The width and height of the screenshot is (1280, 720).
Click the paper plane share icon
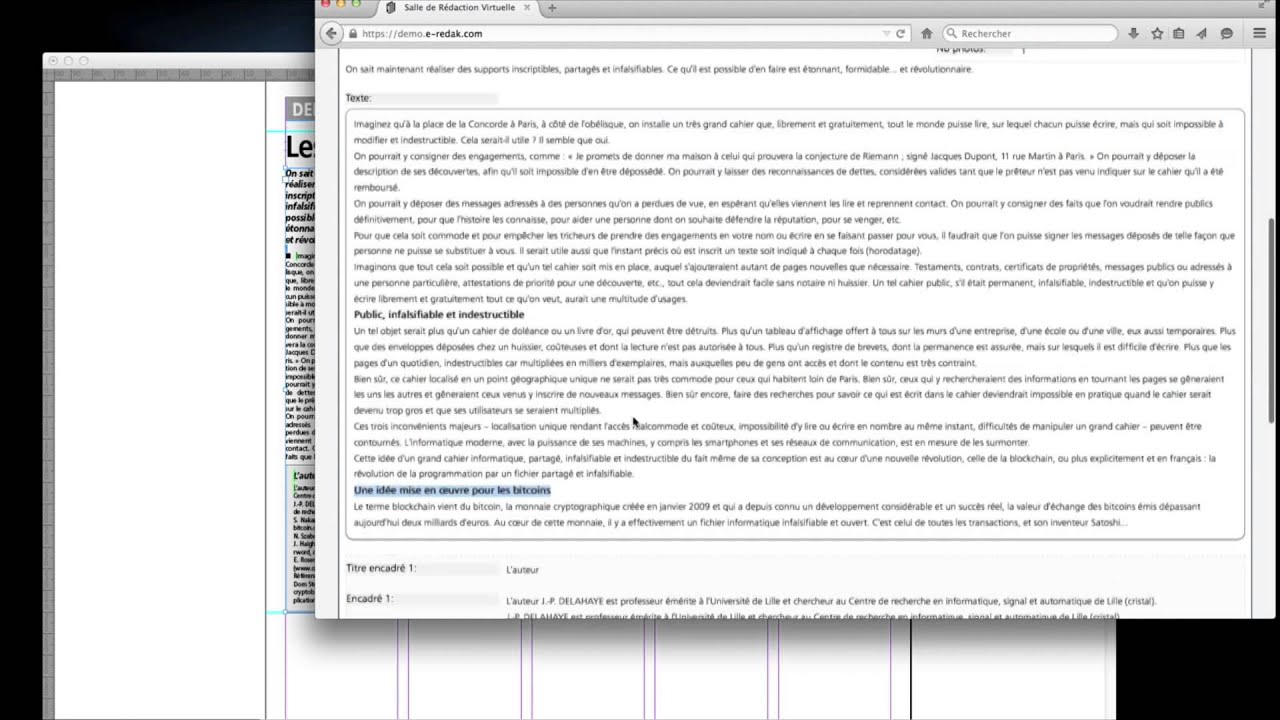click(x=1202, y=33)
